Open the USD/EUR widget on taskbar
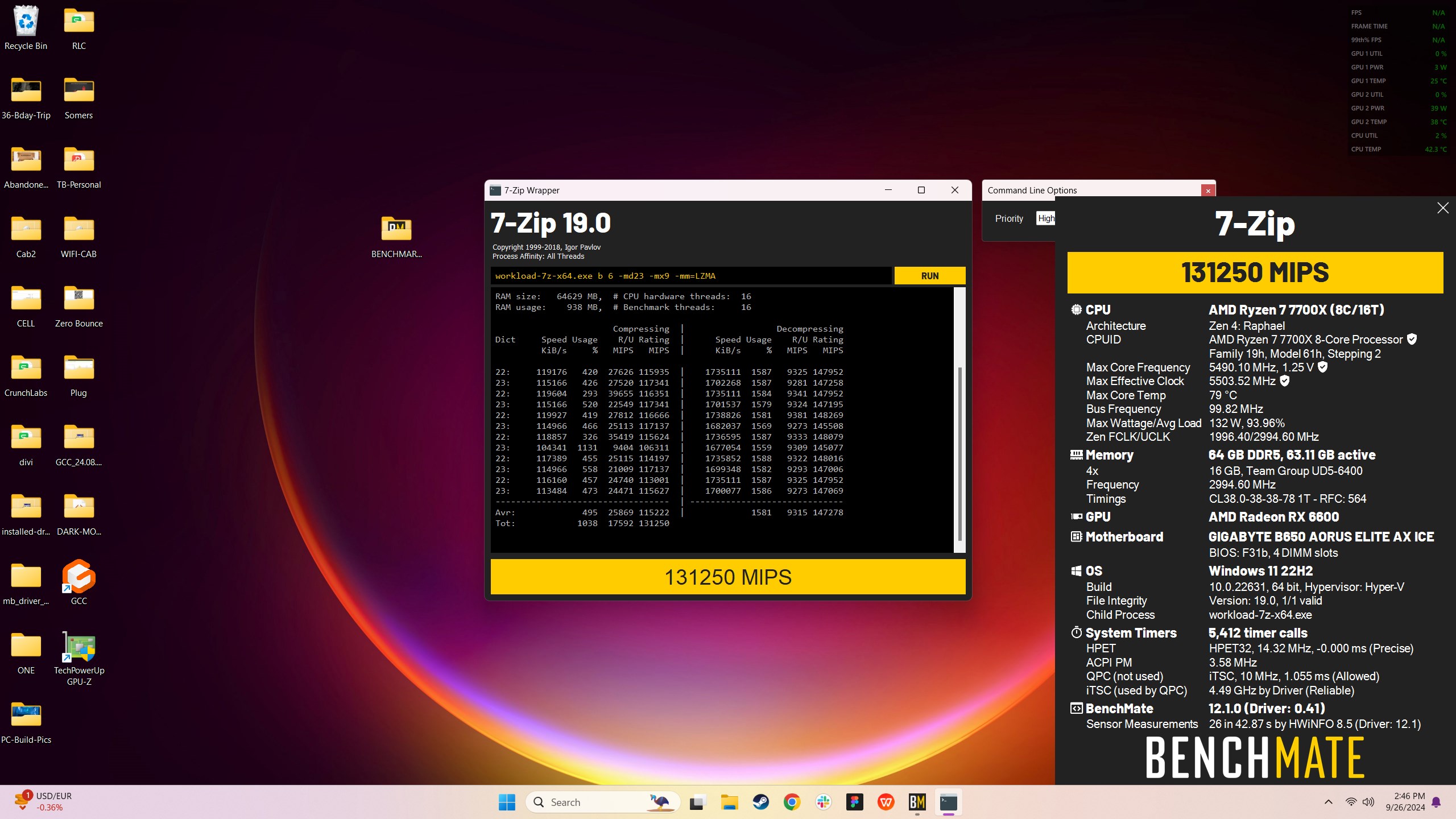This screenshot has height=819, width=1456. point(44,802)
